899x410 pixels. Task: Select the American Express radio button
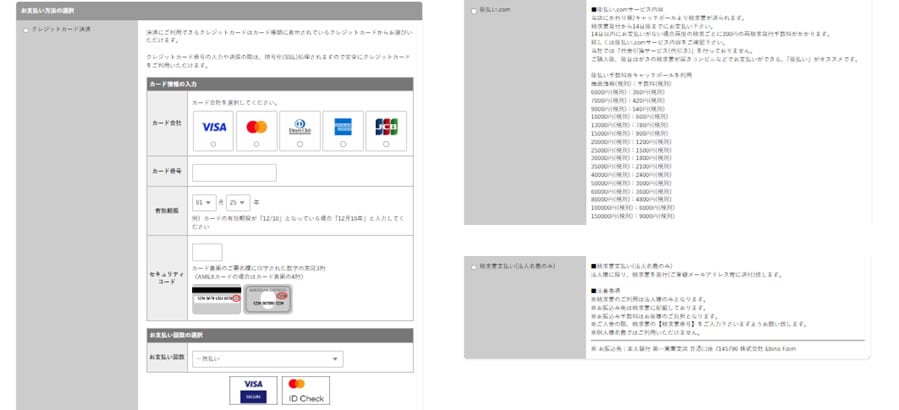coord(343,145)
